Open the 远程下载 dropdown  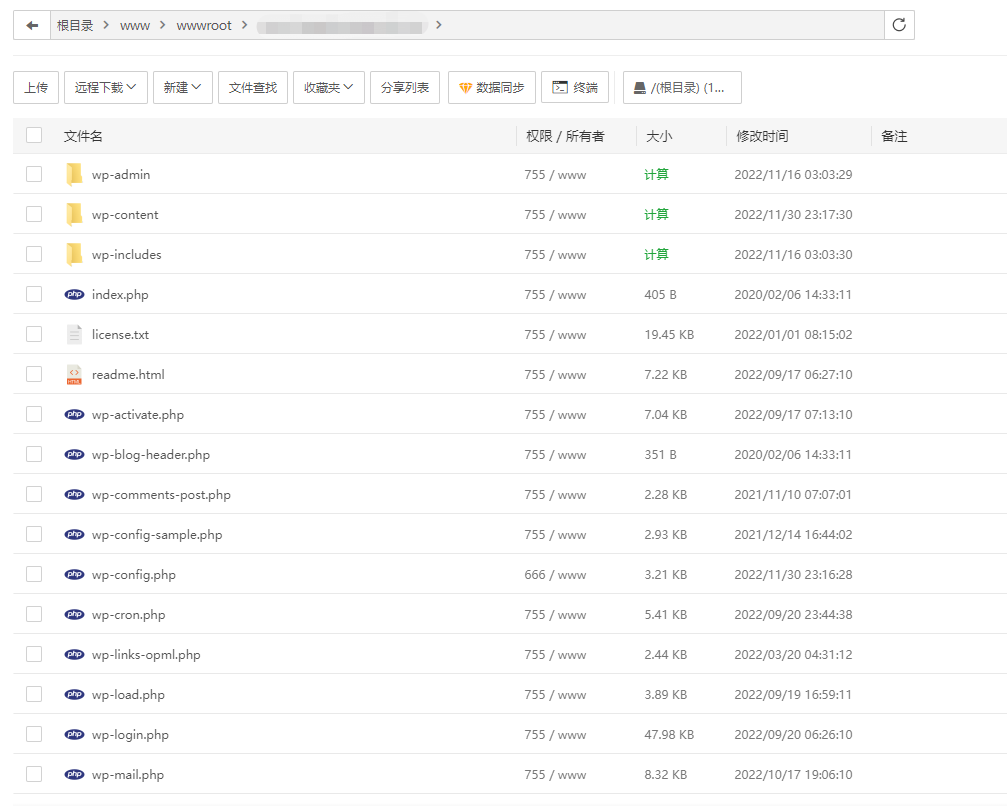tap(106, 87)
